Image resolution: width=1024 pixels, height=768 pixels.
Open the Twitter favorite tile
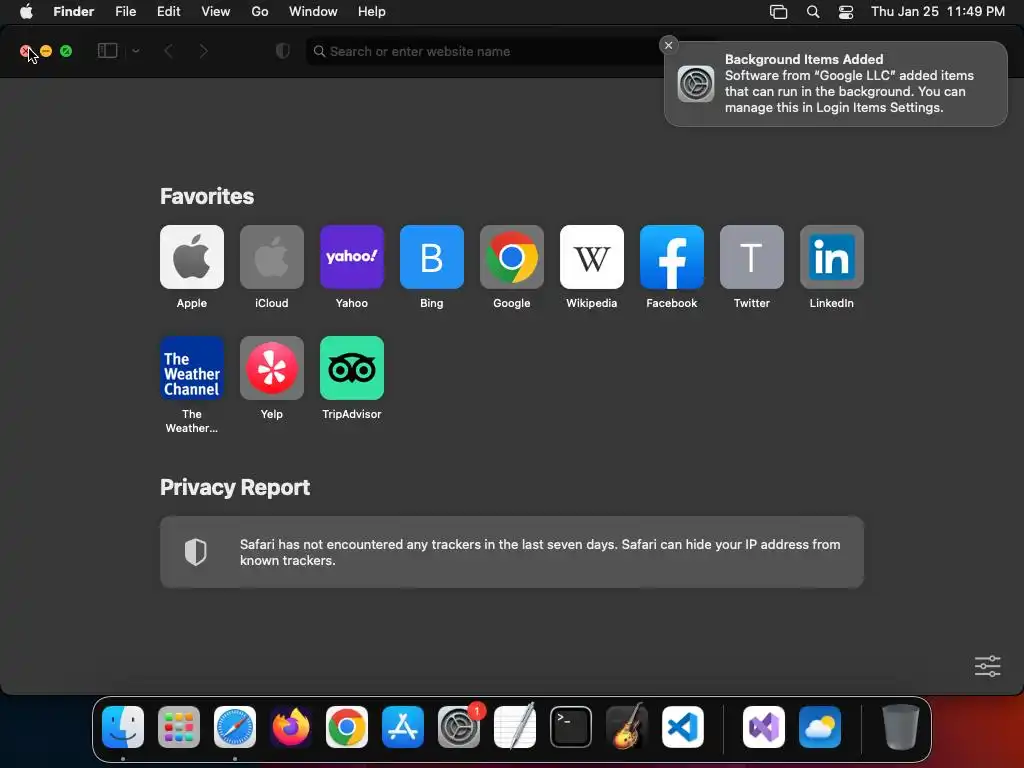752,257
